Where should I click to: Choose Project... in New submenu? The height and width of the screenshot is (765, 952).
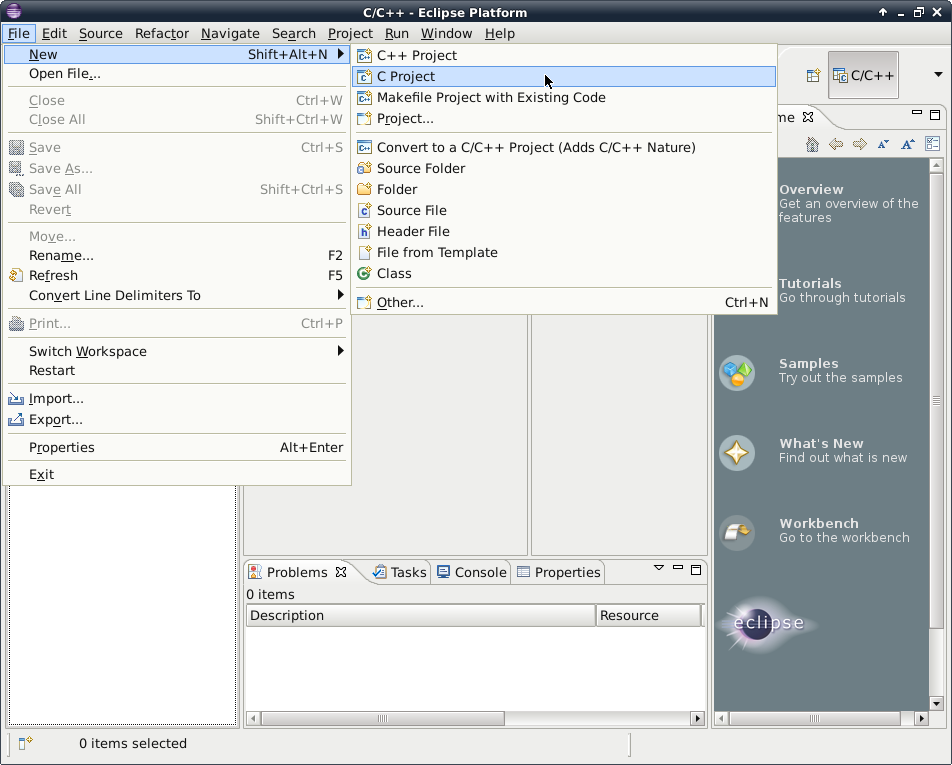pos(563,118)
